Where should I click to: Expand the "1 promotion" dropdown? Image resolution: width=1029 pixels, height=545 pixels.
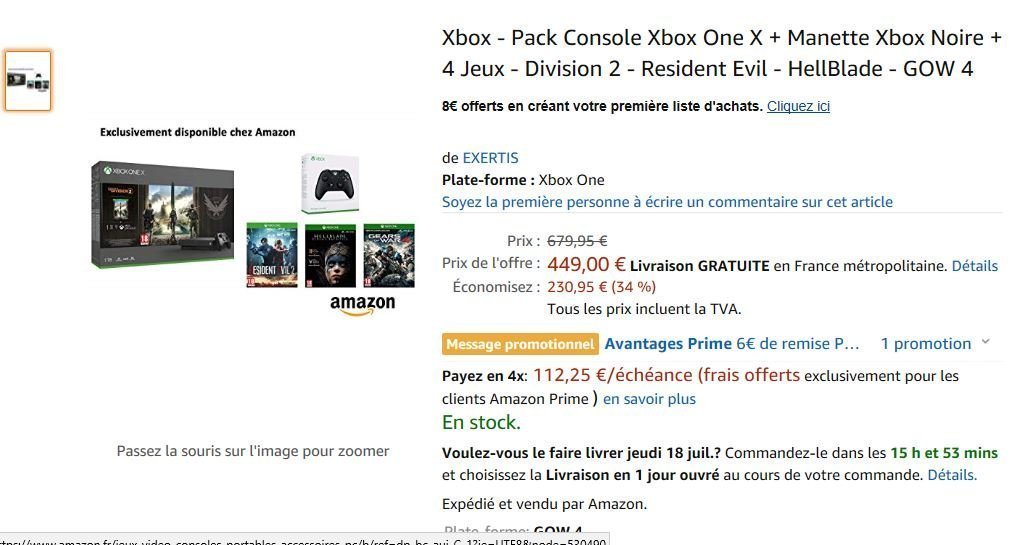(x=926, y=344)
